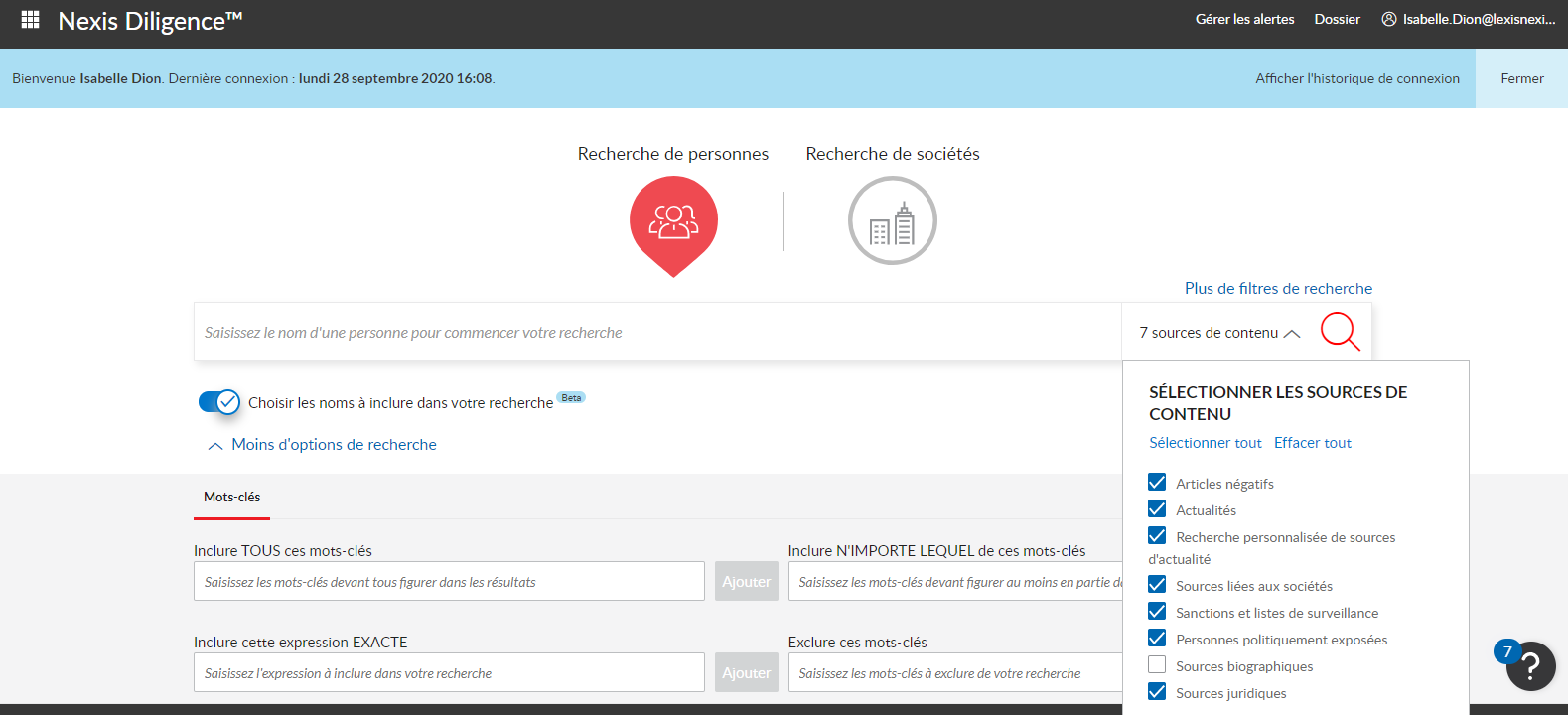
Task: Click the Recherche de sociétés label
Action: tap(893, 154)
